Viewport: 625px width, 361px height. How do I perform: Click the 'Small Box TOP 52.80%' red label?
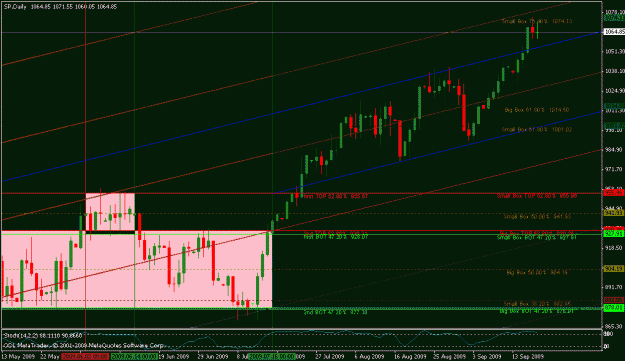537,196
